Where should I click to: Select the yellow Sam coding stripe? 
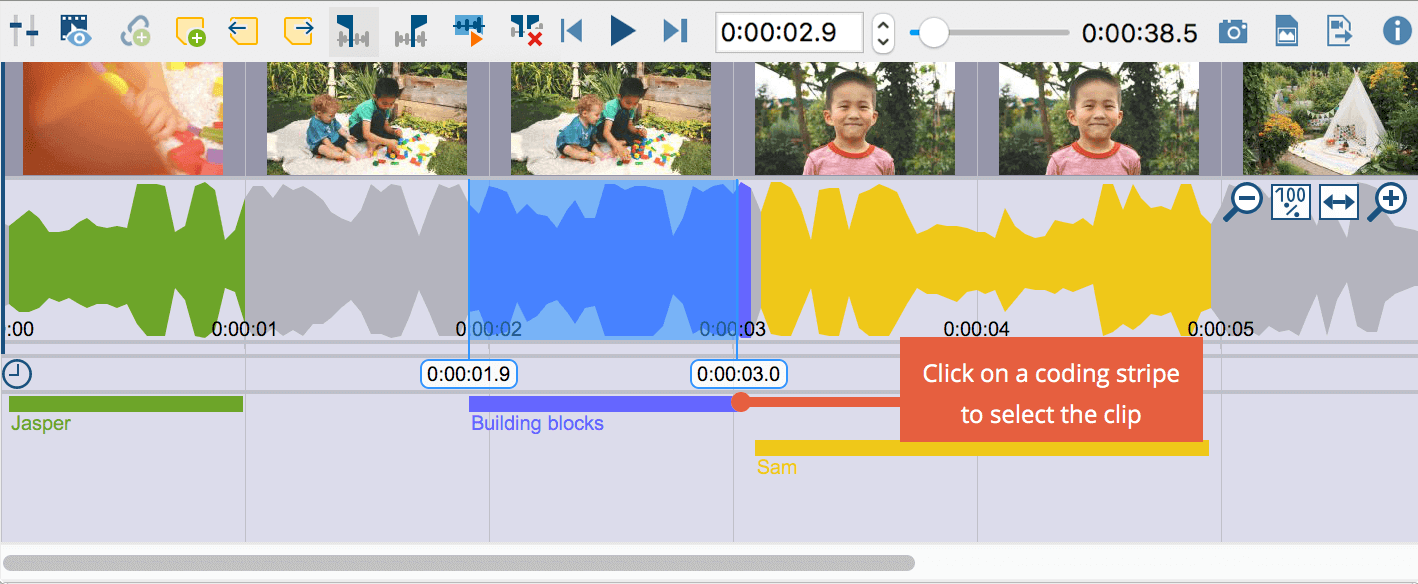click(982, 448)
